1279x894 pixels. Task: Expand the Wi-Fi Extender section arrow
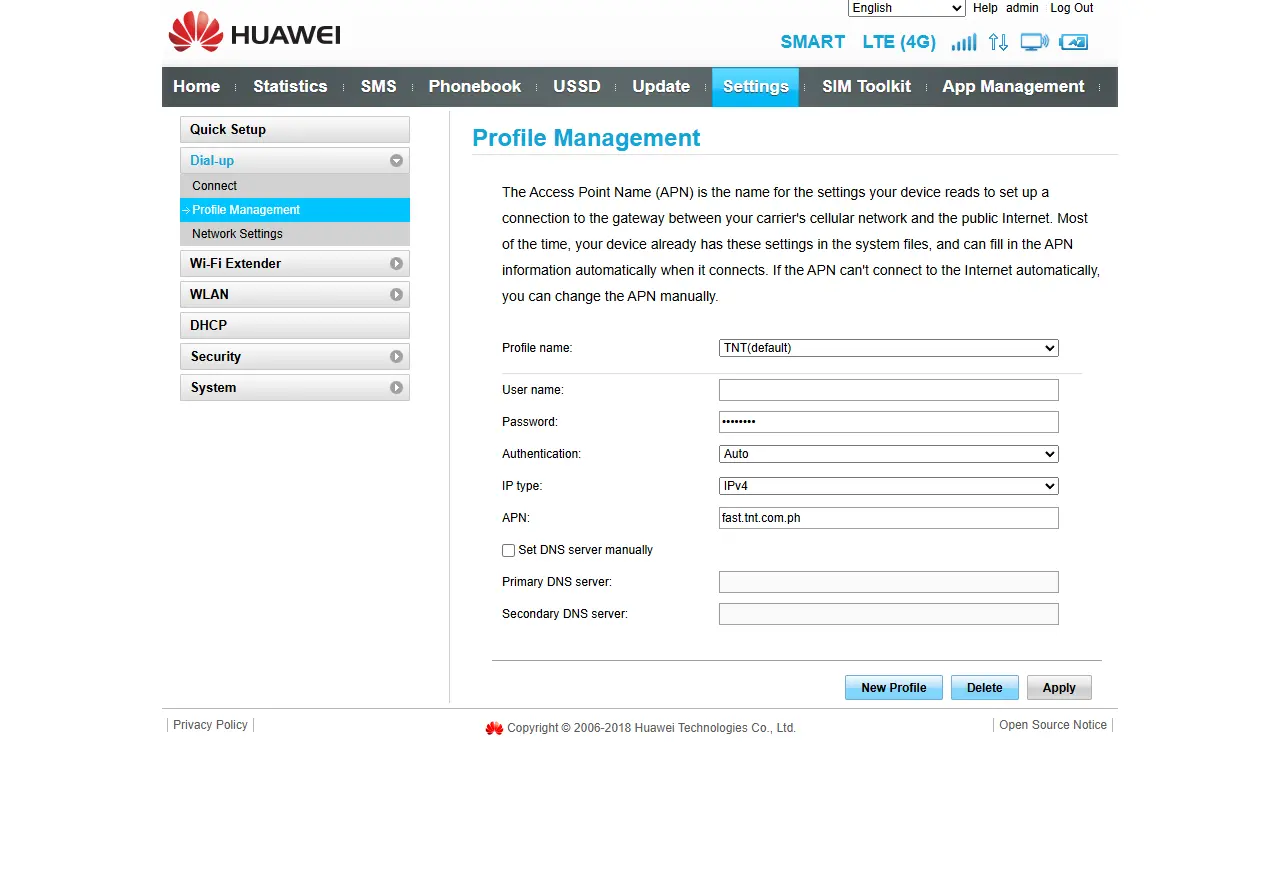(396, 263)
